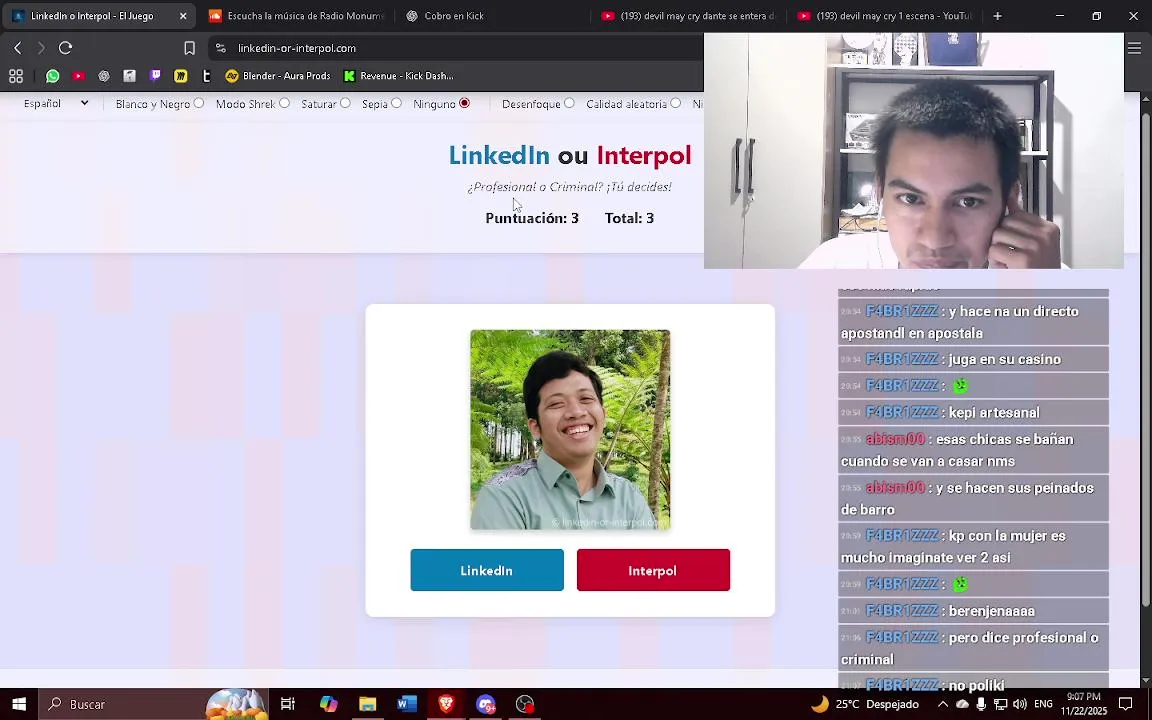Enable Desenfoque option
Viewport: 1152px width, 720px height.
coord(569,104)
